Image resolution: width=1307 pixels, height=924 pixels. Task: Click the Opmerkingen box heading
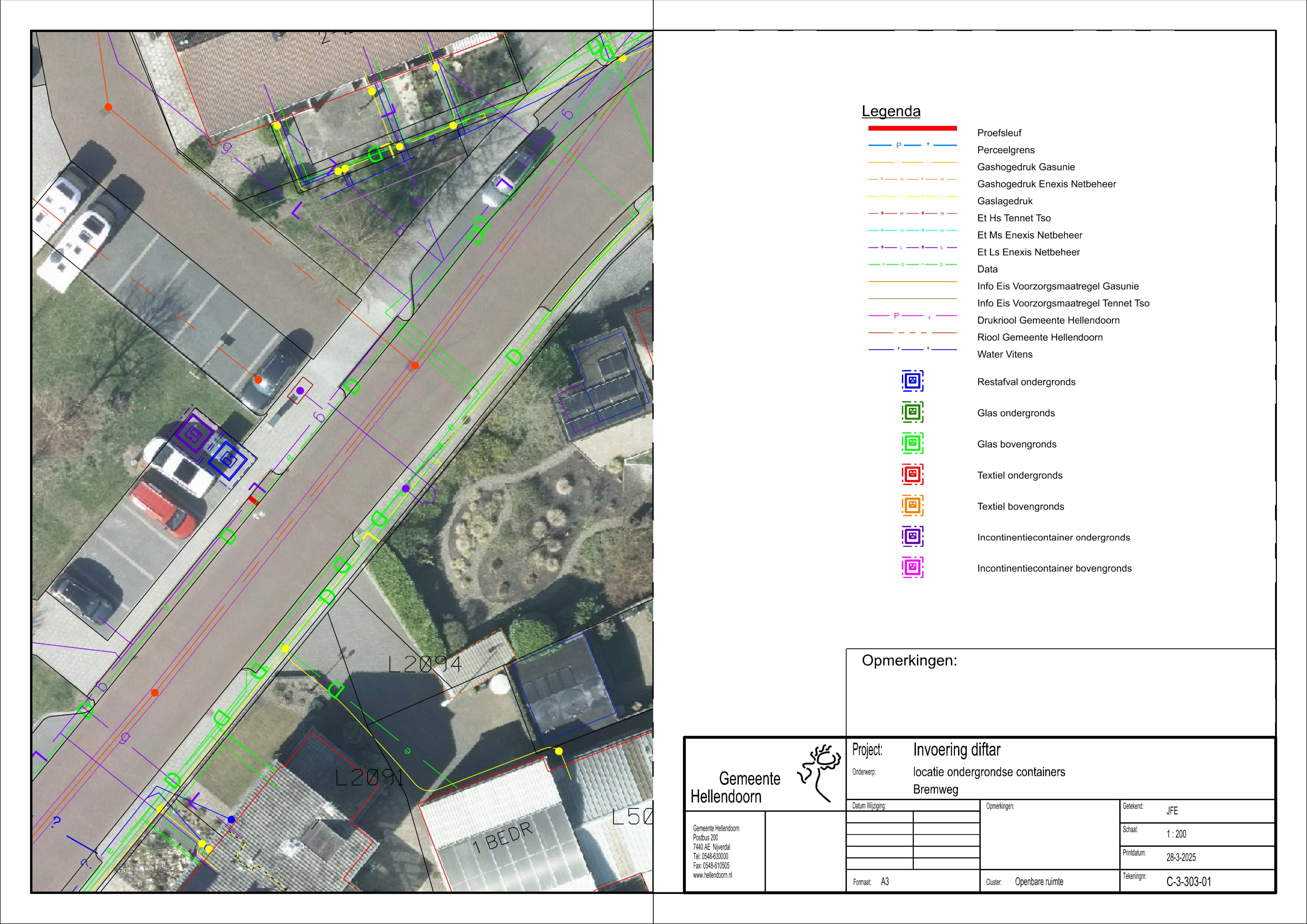pyautogui.click(x=909, y=661)
